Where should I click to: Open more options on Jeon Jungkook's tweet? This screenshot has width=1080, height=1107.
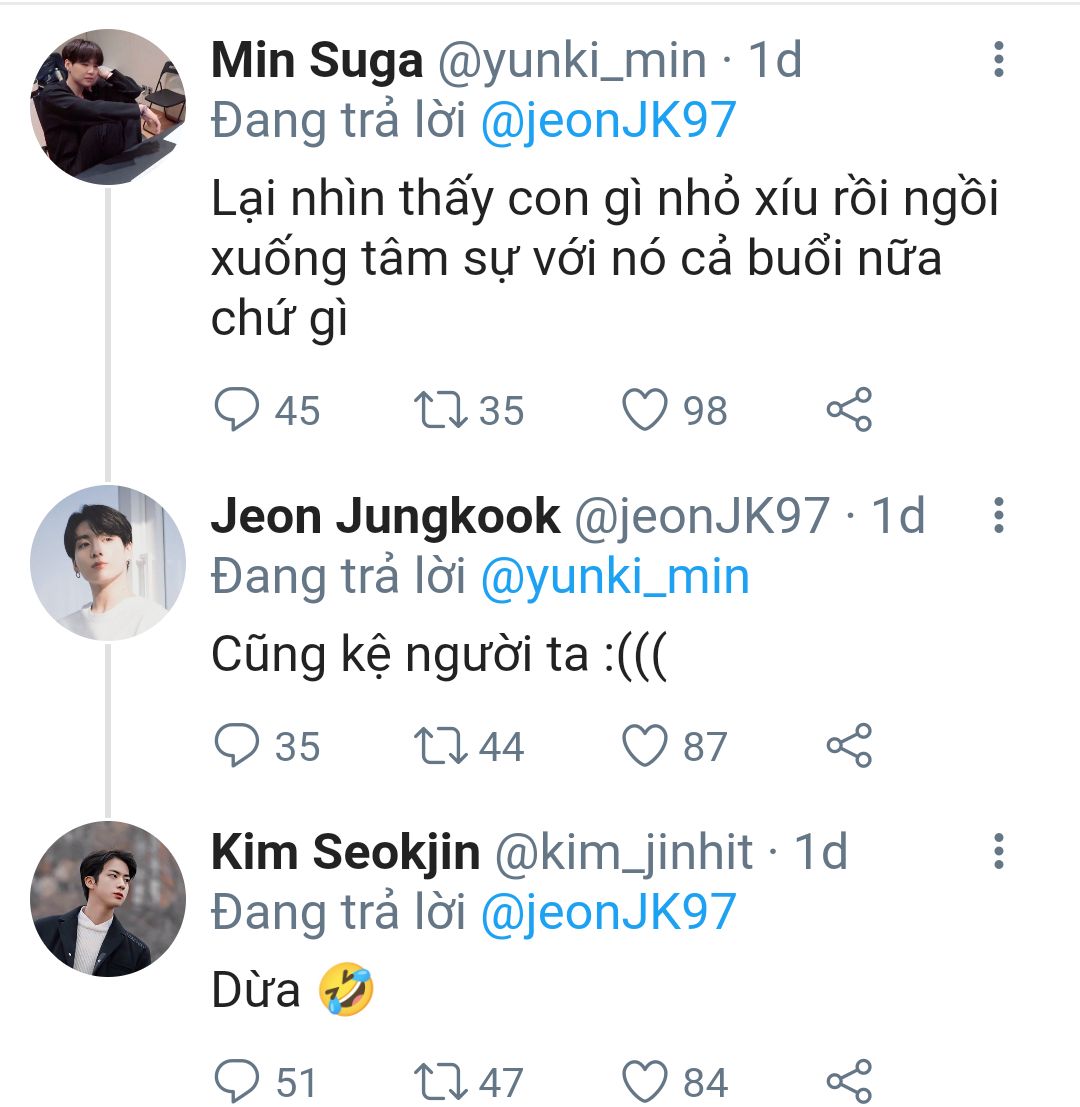(x=998, y=517)
